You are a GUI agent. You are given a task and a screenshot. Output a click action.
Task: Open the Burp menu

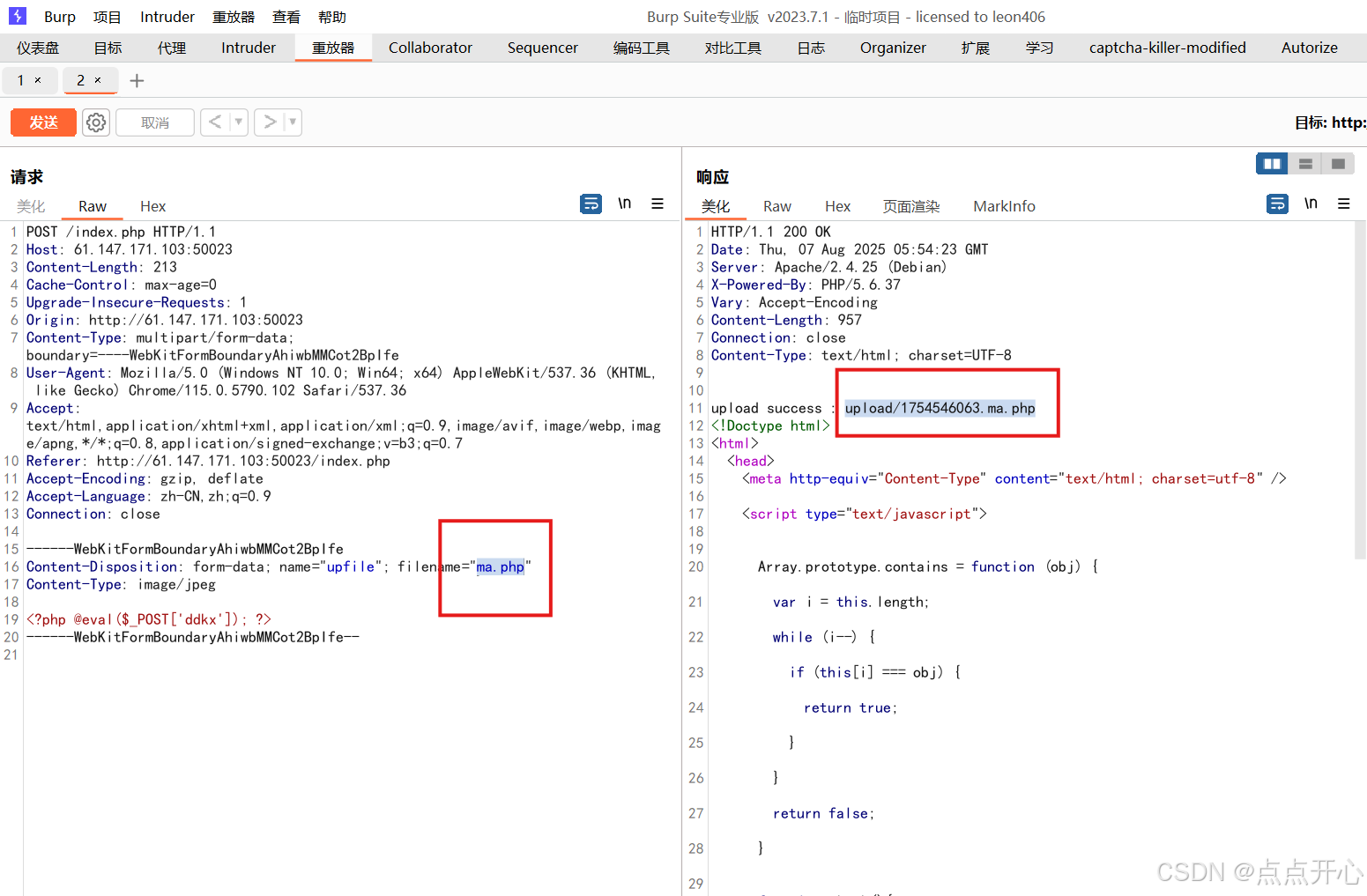(x=60, y=17)
